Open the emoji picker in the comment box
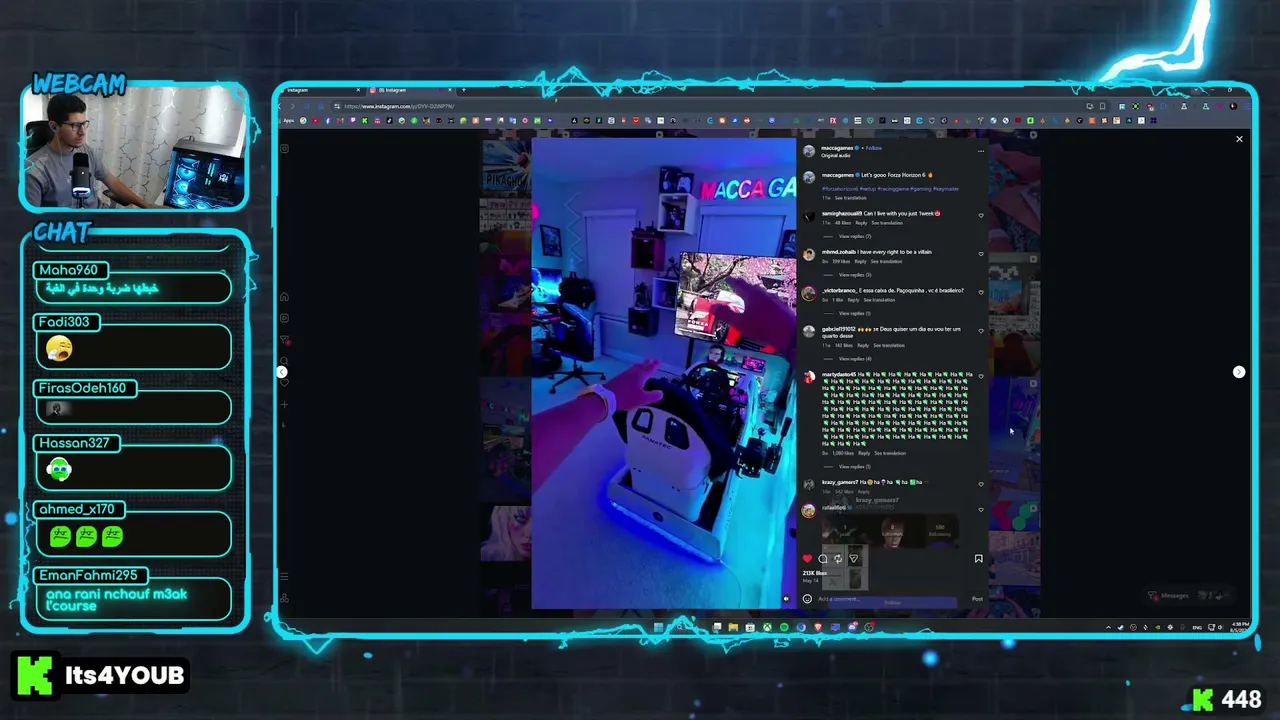Viewport: 1280px width, 720px height. tap(808, 599)
